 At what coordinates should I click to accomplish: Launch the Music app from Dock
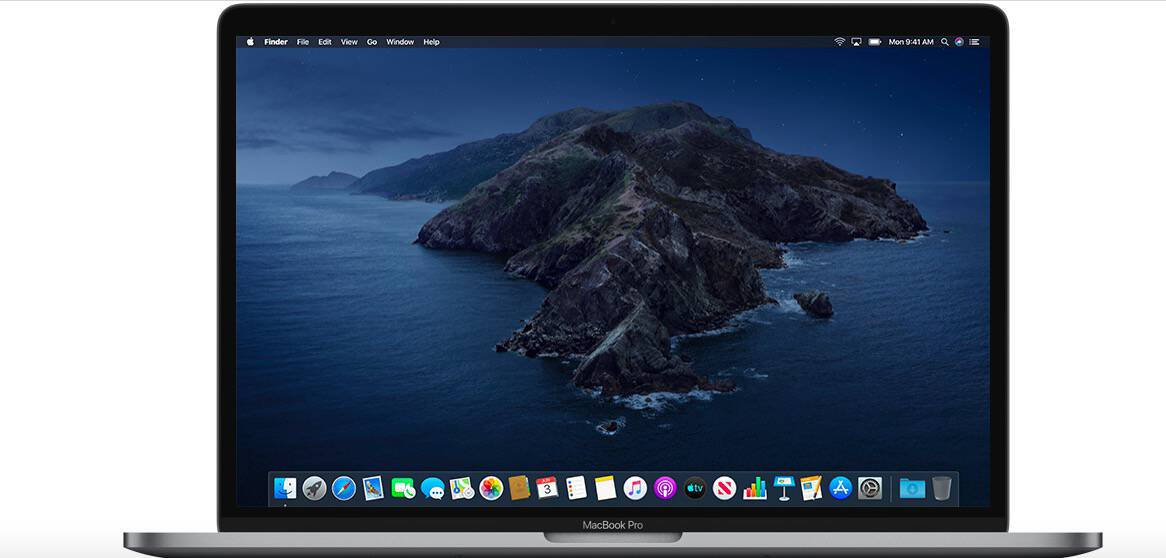point(635,488)
